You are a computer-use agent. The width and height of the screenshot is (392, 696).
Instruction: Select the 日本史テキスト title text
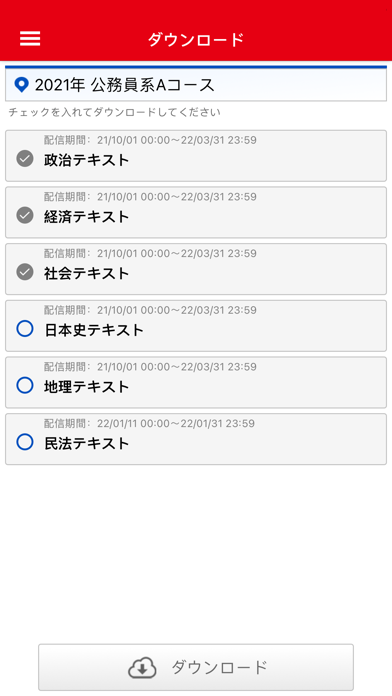(94, 330)
